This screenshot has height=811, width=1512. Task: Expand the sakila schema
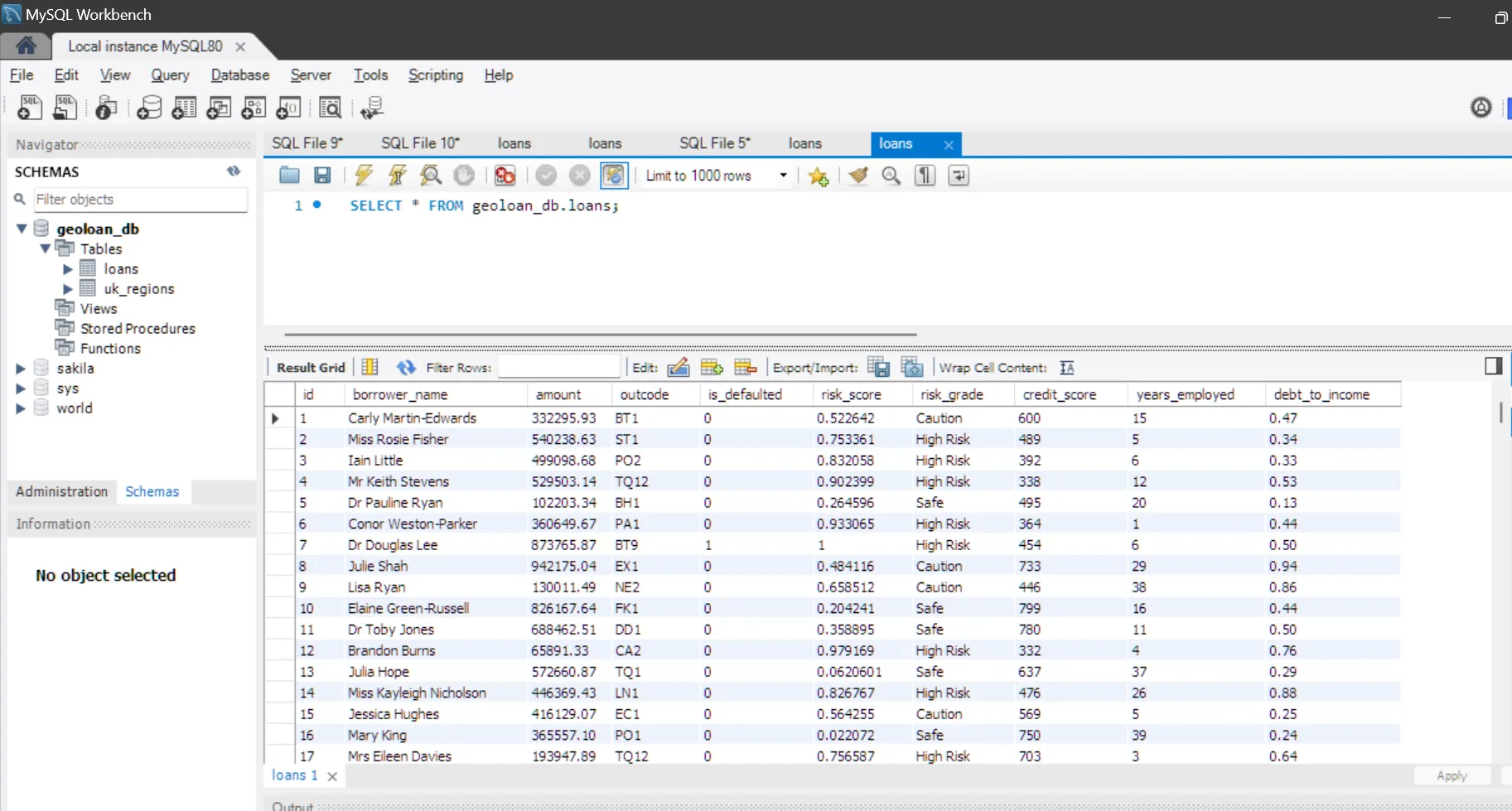point(22,368)
